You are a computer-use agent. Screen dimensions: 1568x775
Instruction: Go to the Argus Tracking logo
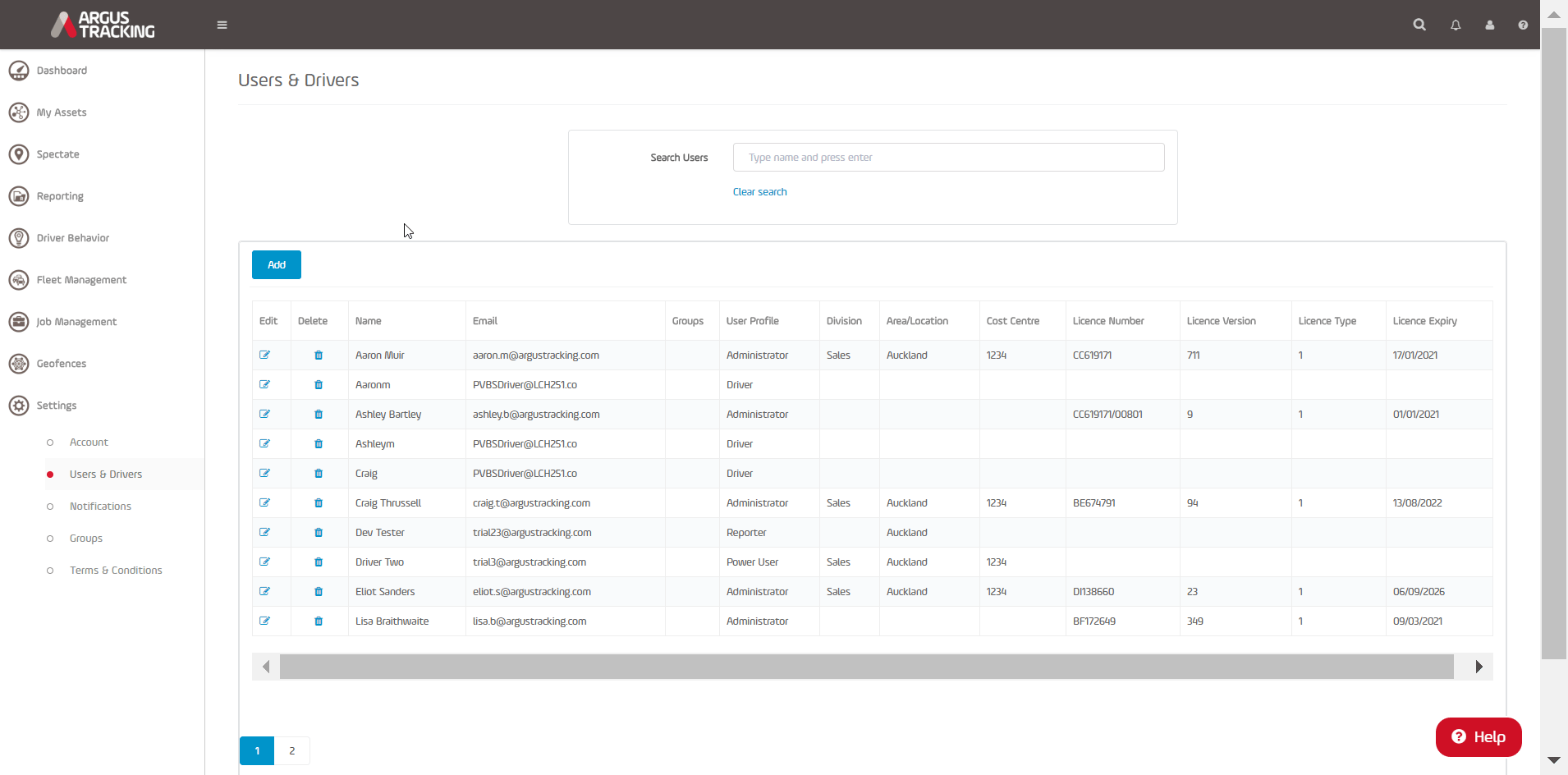pyautogui.click(x=103, y=25)
